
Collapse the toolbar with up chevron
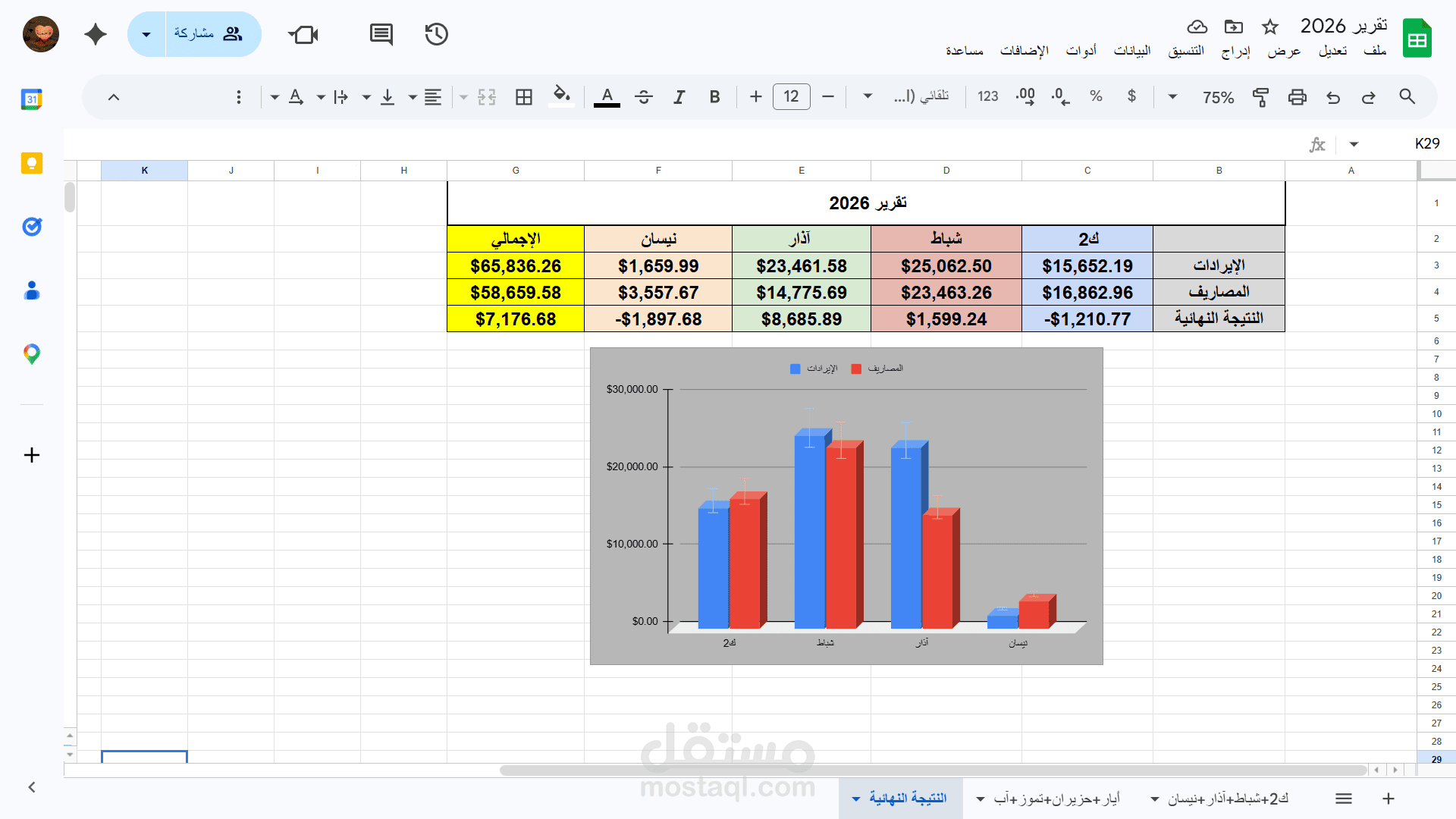(114, 97)
